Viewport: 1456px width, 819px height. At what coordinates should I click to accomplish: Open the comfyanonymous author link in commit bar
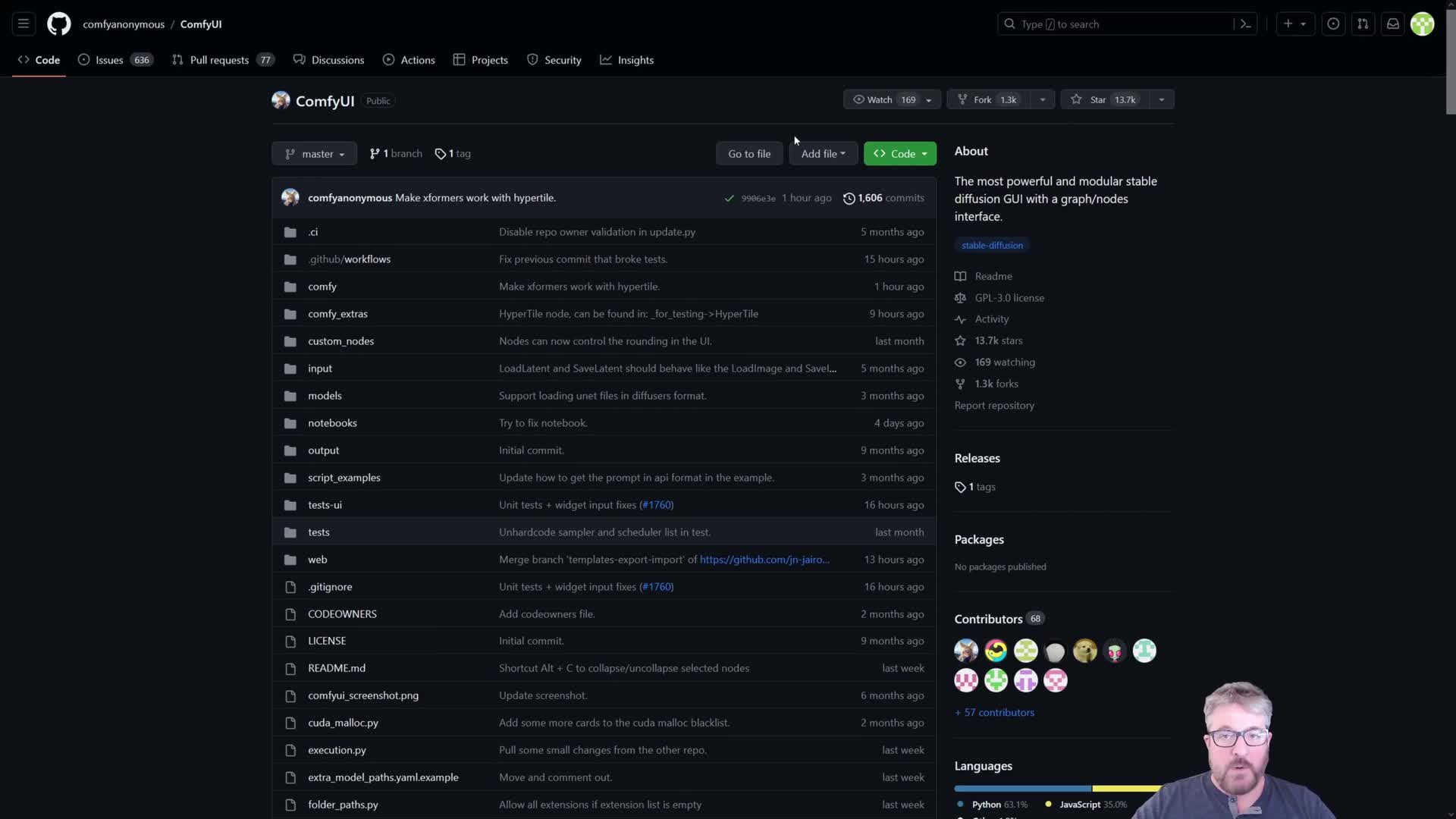click(x=350, y=198)
